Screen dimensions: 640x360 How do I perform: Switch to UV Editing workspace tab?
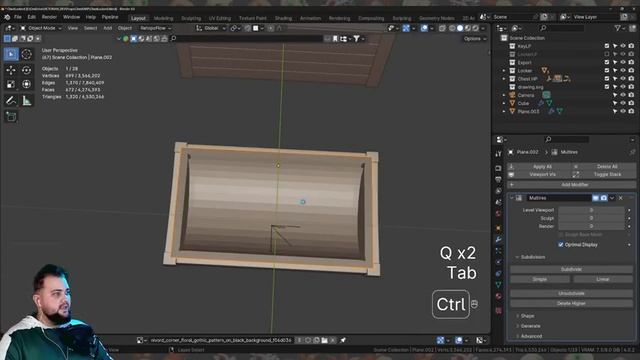[220, 18]
